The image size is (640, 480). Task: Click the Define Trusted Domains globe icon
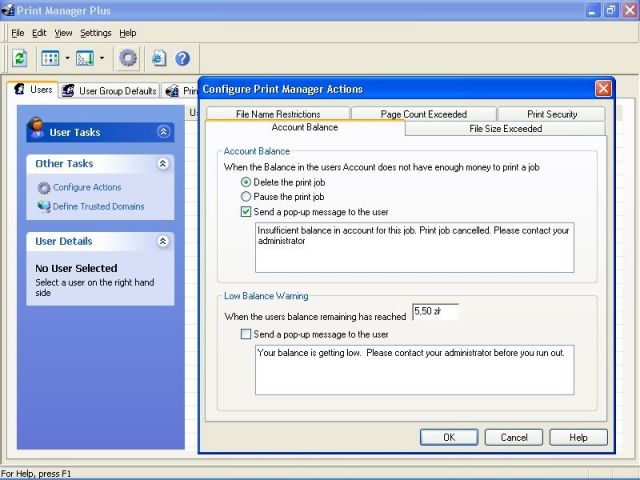pos(44,207)
